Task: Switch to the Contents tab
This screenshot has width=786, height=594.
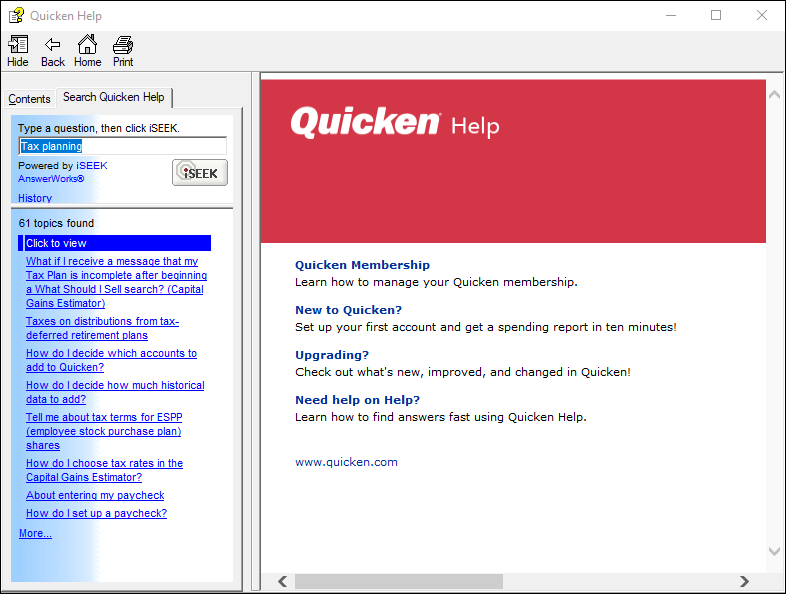Action: [29, 99]
